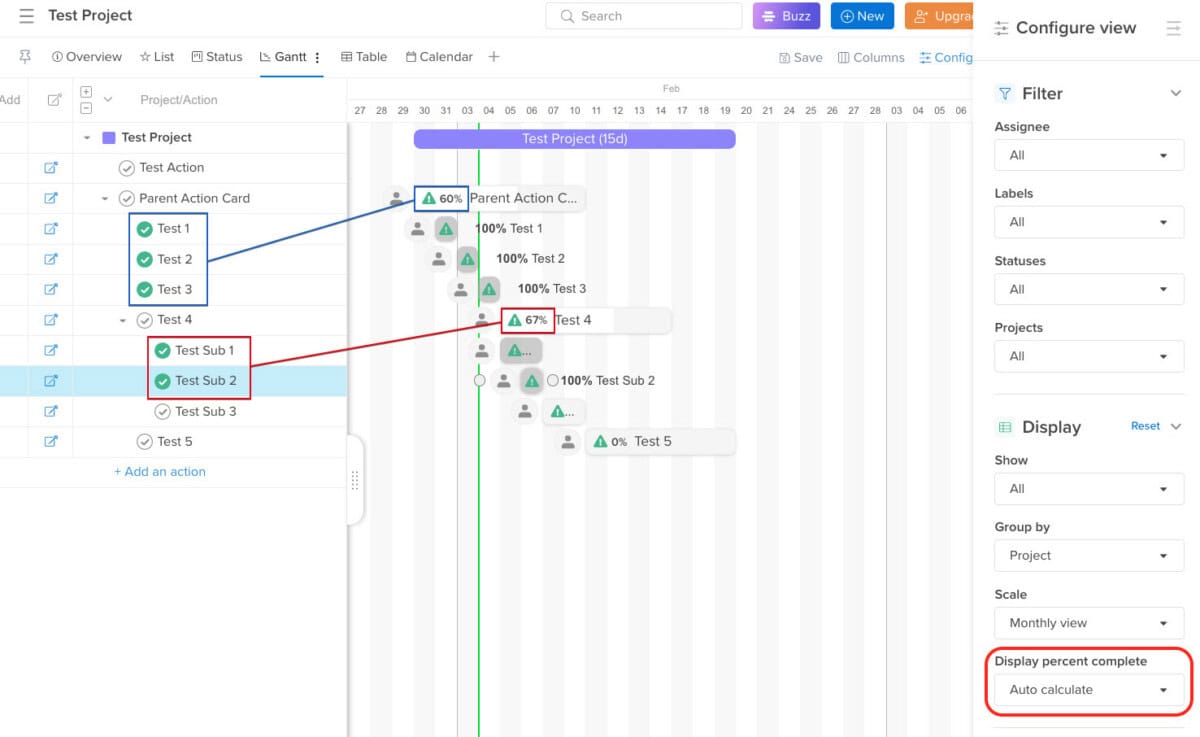Switch to the Table tab
The height and width of the screenshot is (737, 1200).
(364, 57)
